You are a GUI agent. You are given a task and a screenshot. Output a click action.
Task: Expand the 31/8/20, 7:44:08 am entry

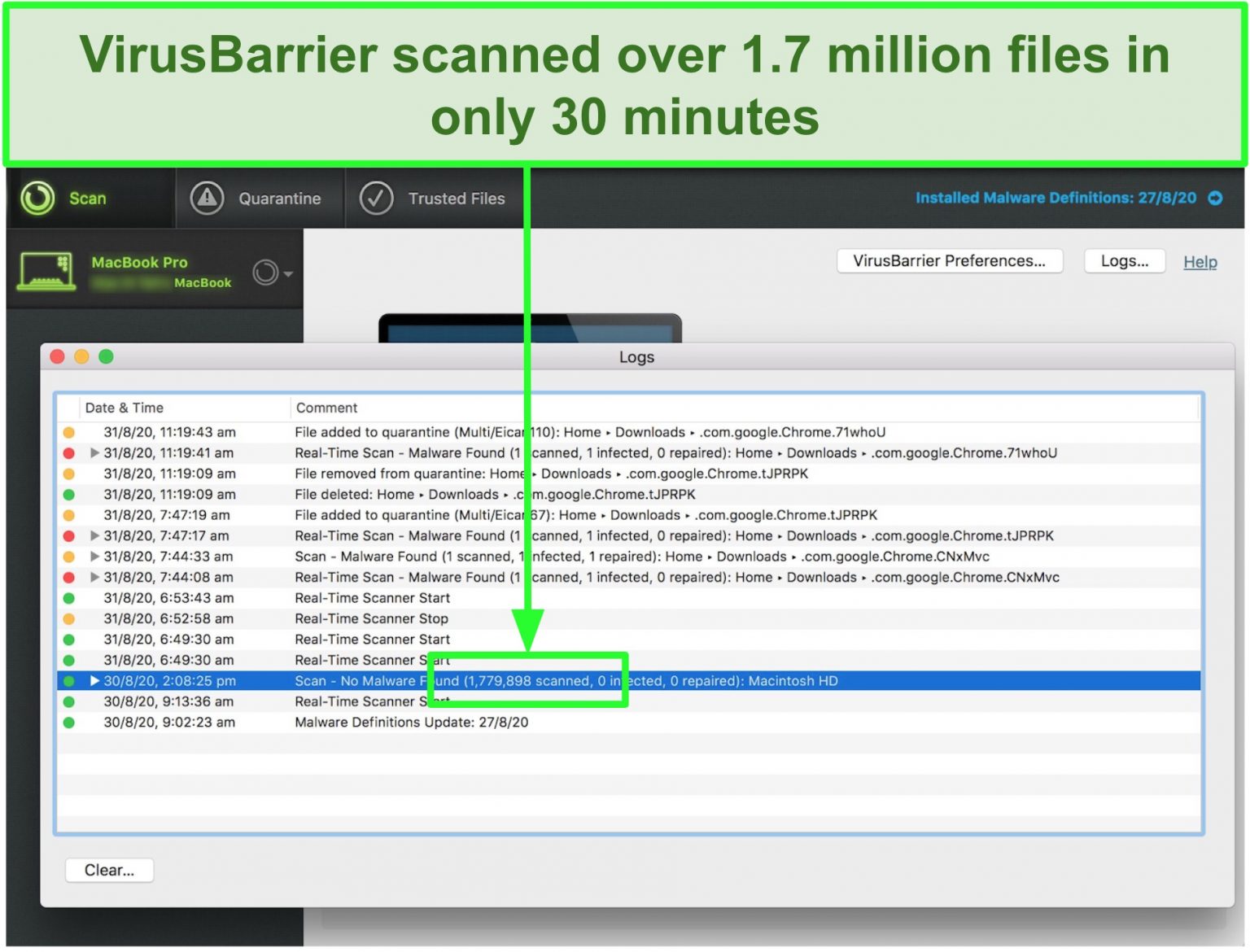pyautogui.click(x=94, y=578)
